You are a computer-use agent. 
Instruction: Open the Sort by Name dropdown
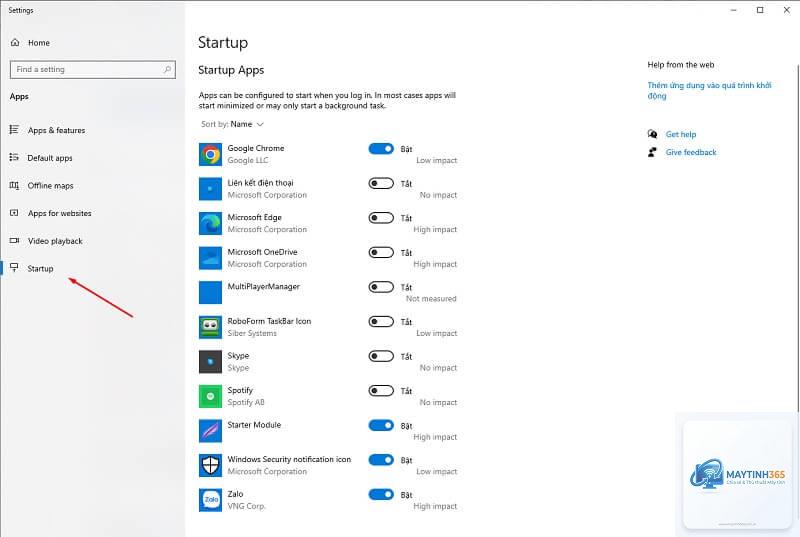click(x=232, y=124)
